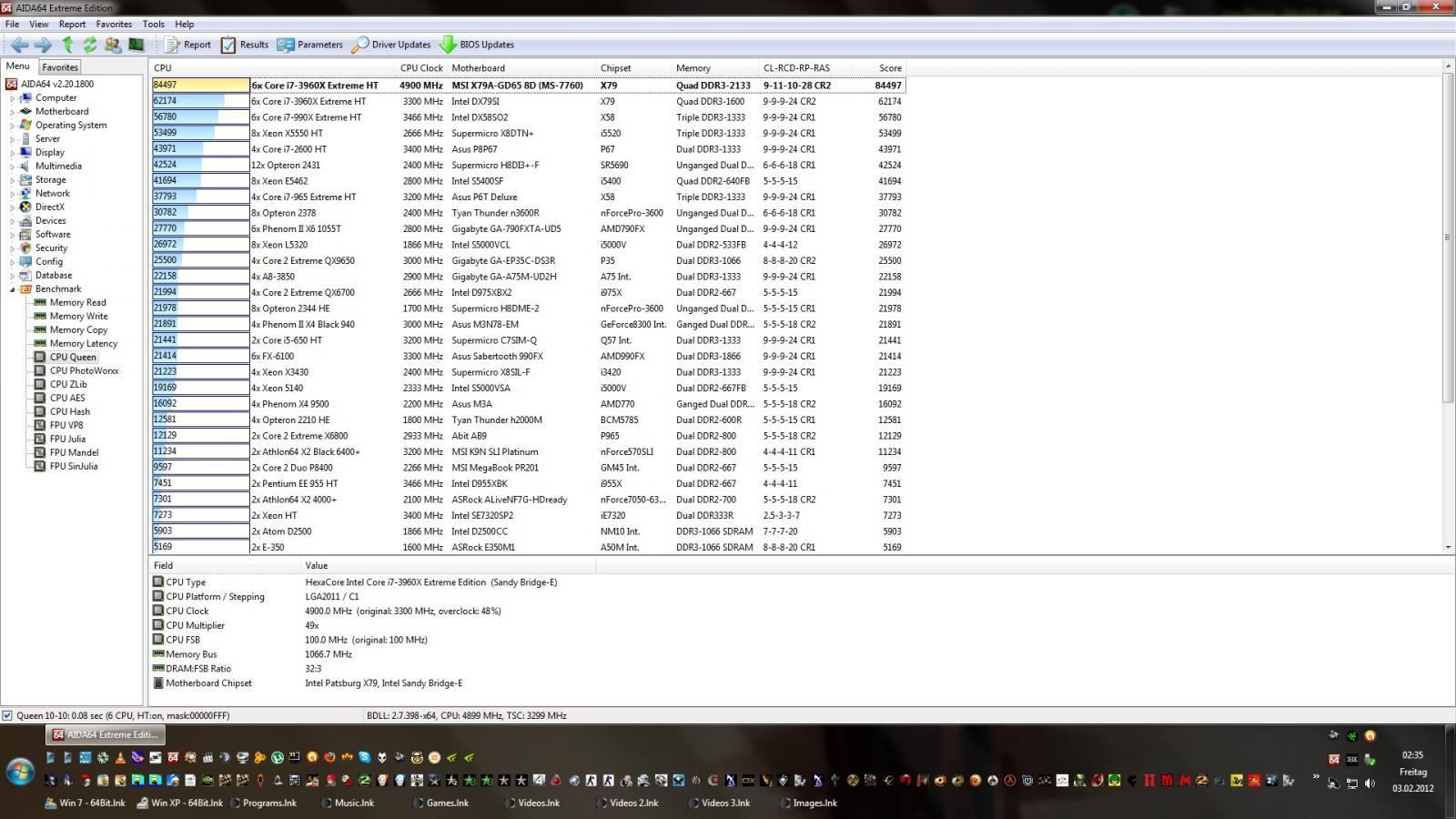Select the 2x Atom D2500 result row
The image size is (1456, 819).
tap(529, 531)
